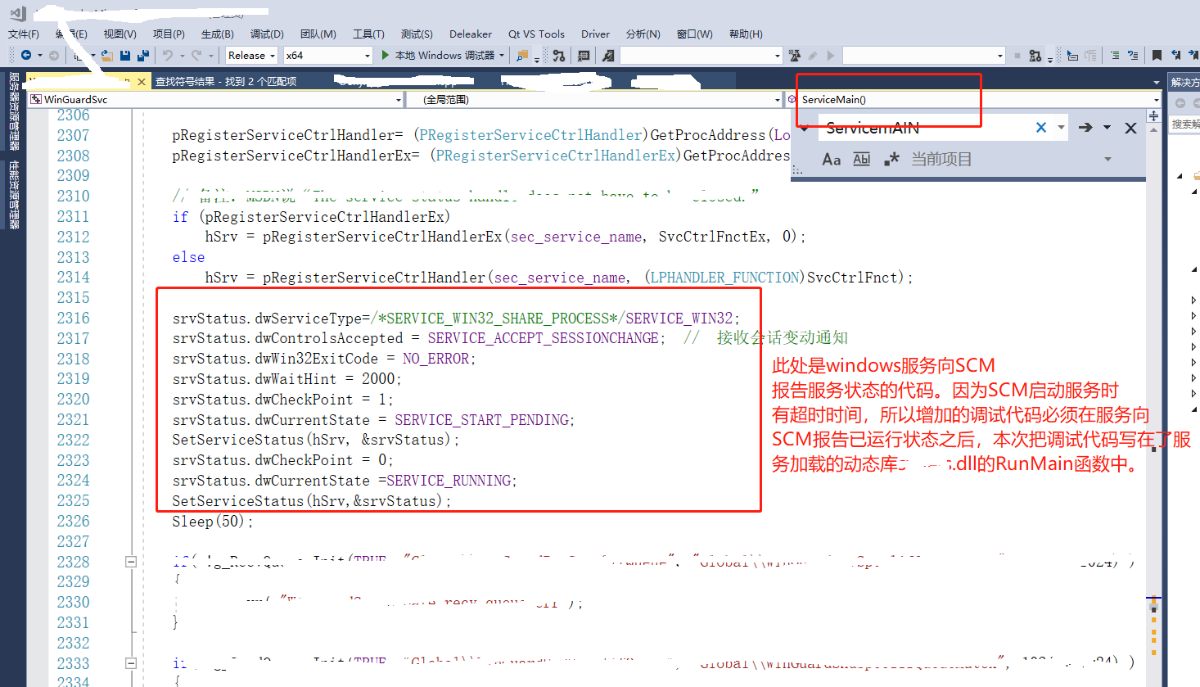Click the empty combo box after Driver toolbar
The width and height of the screenshot is (1200, 687).
point(700,55)
